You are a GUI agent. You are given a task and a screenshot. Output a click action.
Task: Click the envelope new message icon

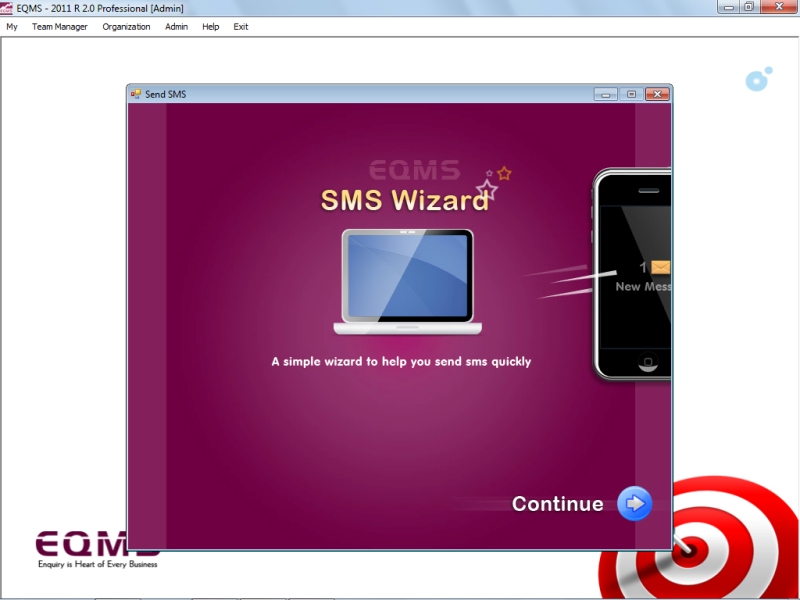[x=660, y=268]
